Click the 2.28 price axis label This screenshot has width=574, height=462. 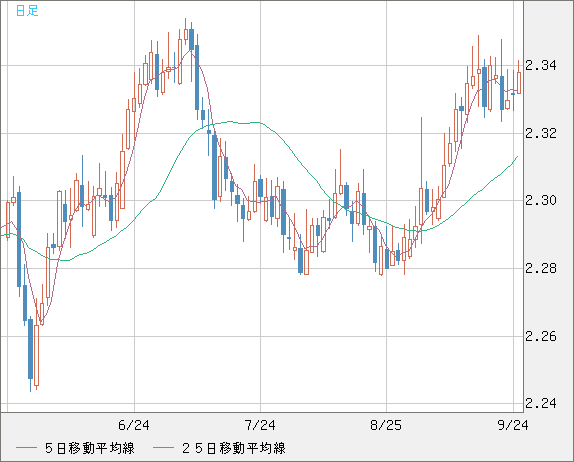(541, 269)
